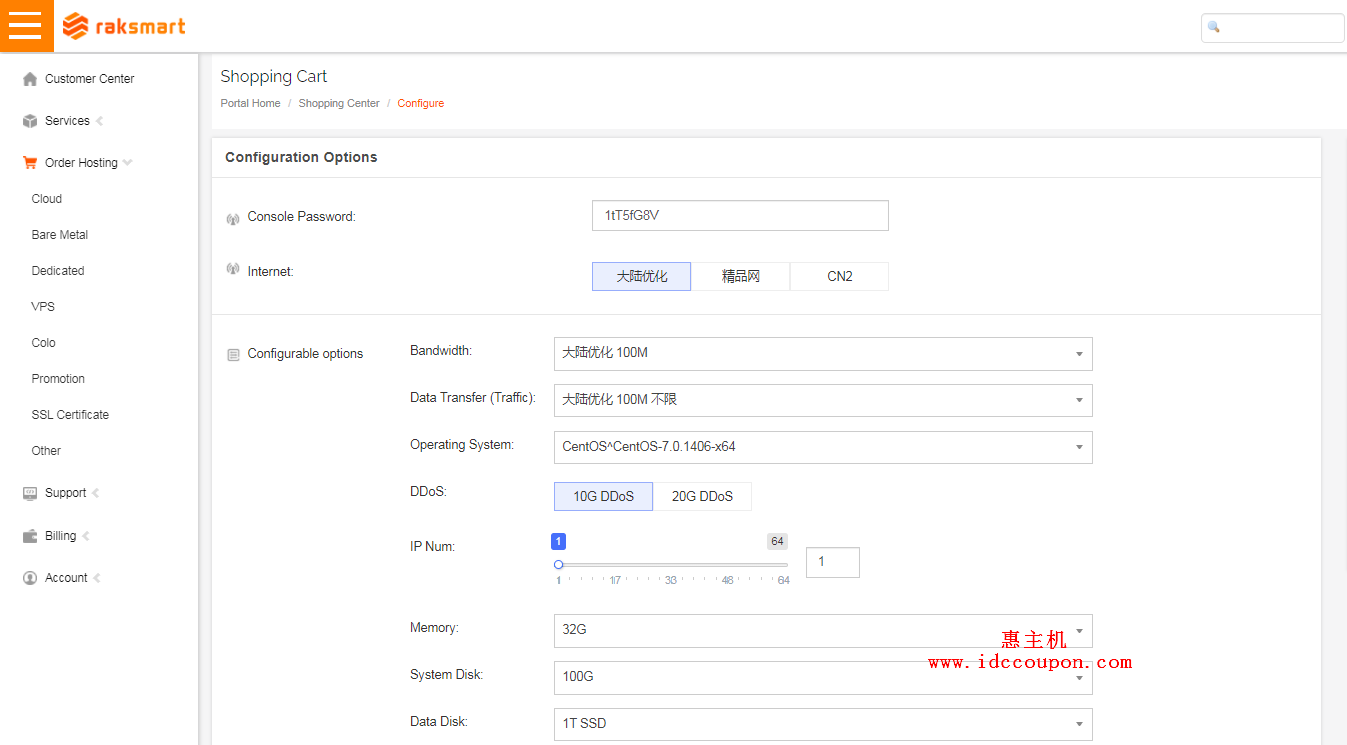Open the Bandwidth dropdown
The width and height of the screenshot is (1347, 745).
tap(822, 354)
